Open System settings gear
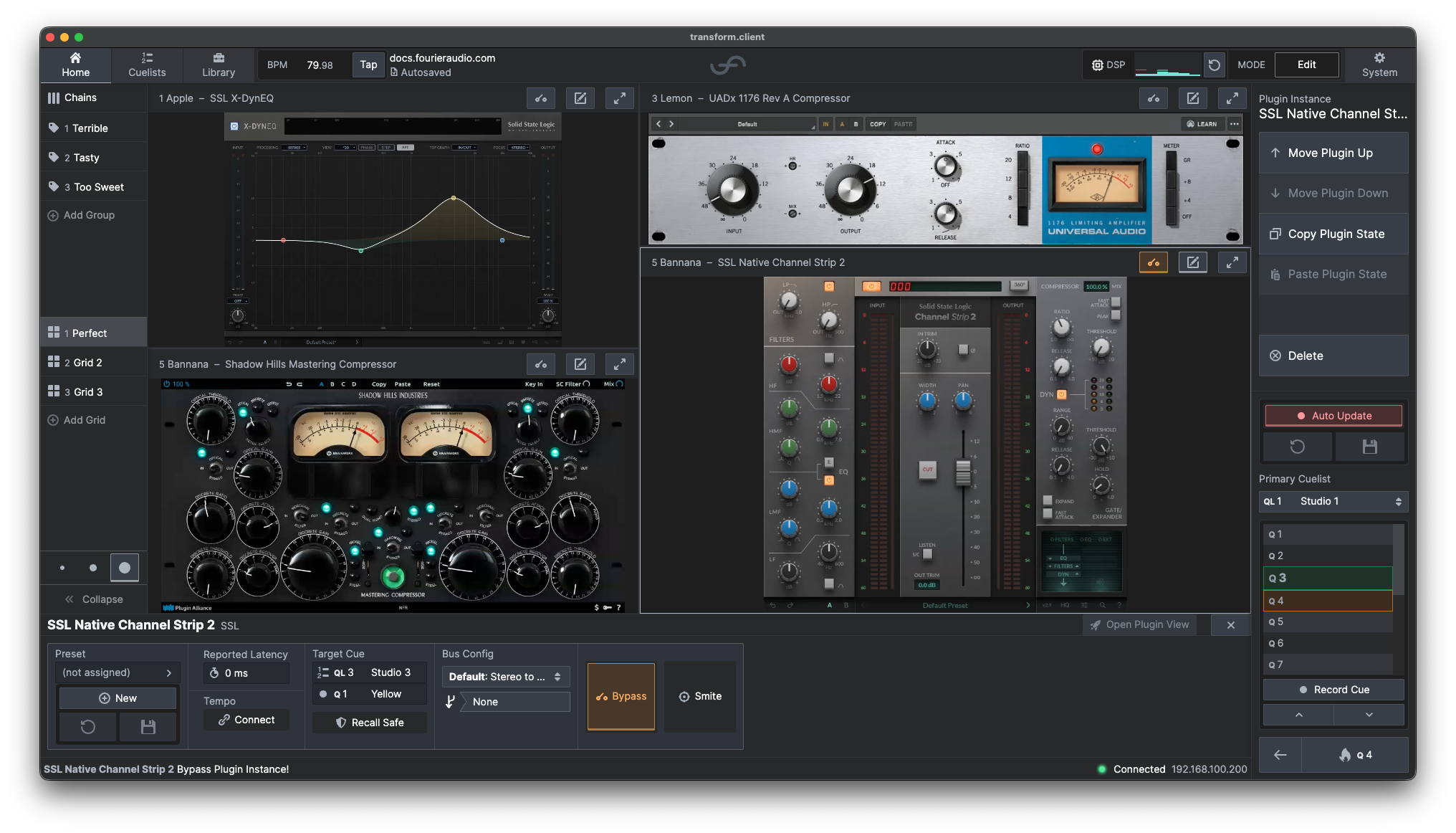 click(x=1379, y=65)
